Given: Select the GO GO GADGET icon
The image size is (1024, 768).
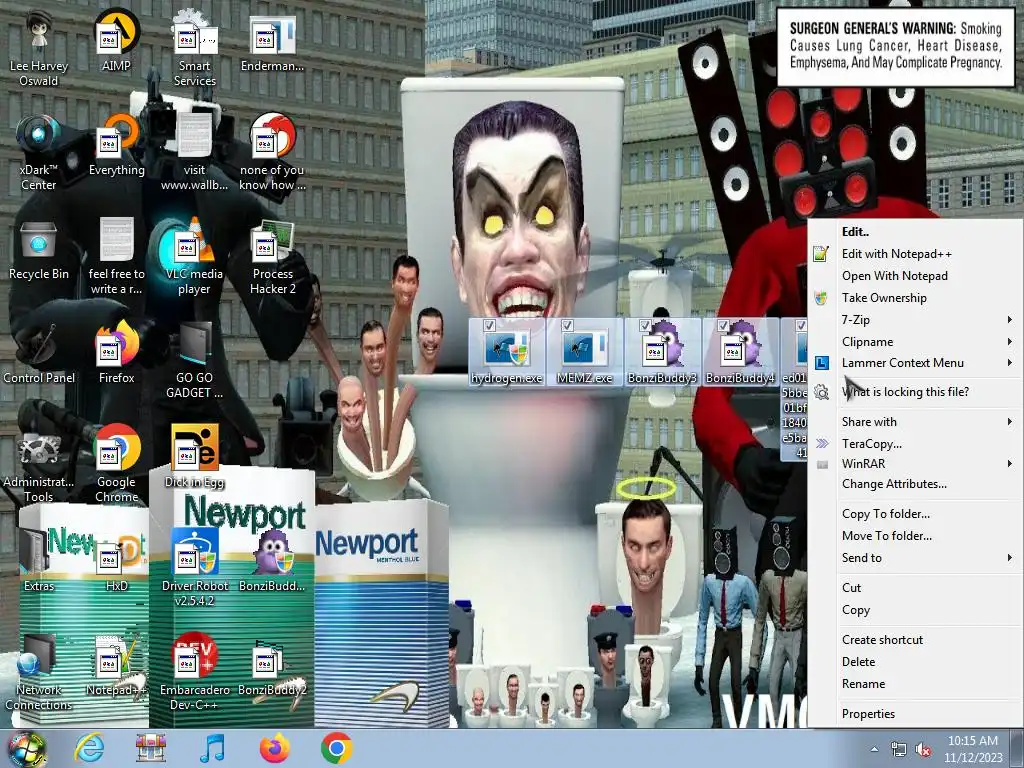Looking at the screenshot, I should [195, 362].
